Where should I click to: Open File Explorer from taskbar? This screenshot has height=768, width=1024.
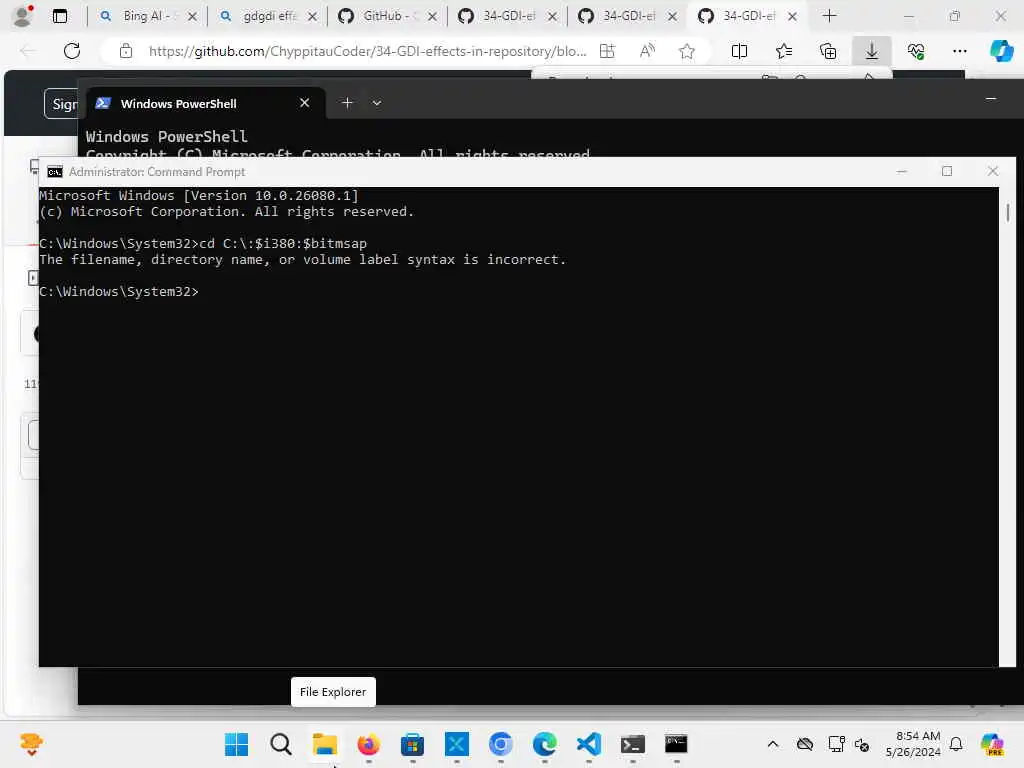point(325,744)
